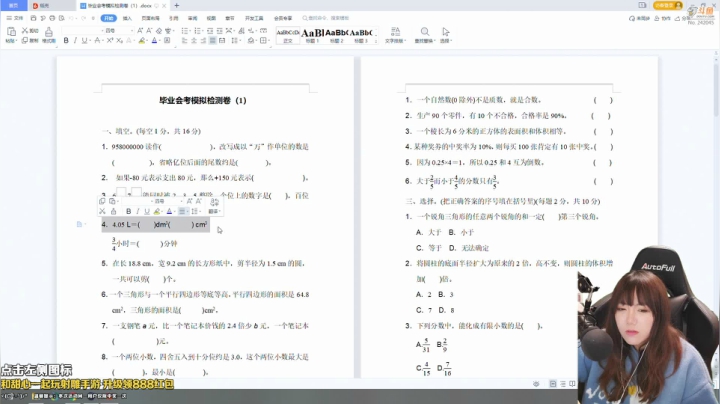
Task: Switch to the Insert (插入) ribbon tab
Action: point(127,18)
